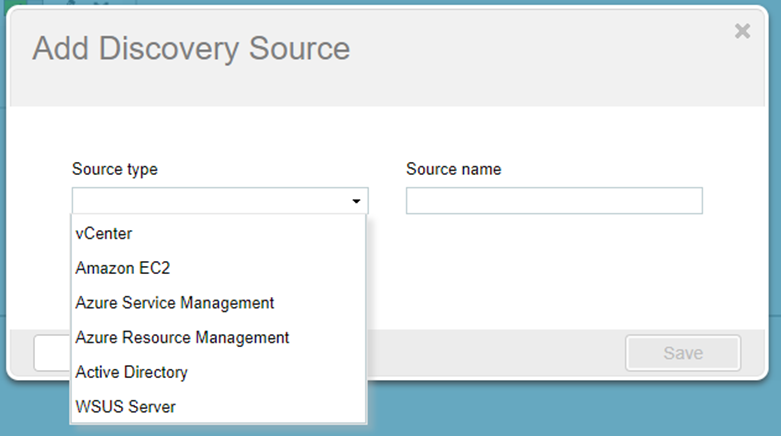Click the Add Discovery Source title text
The height and width of the screenshot is (436, 781).
pyautogui.click(x=191, y=48)
